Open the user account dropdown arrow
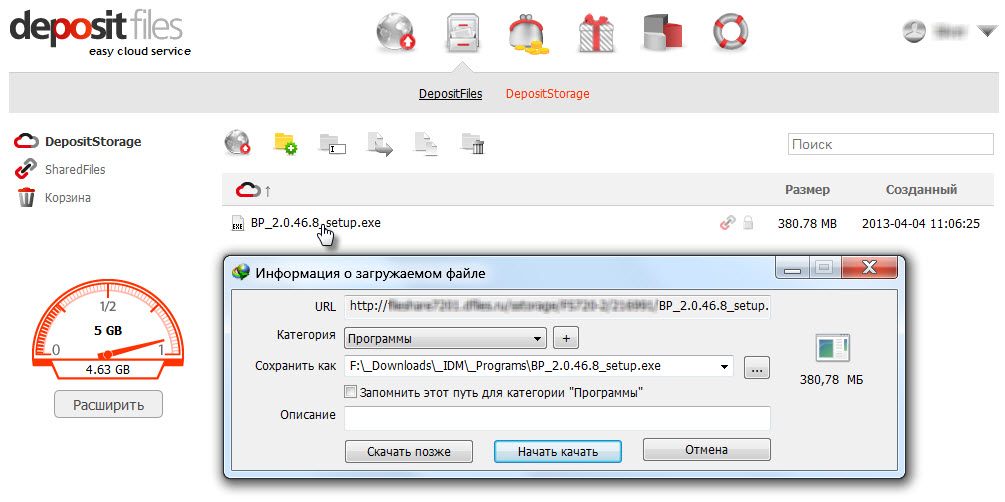Screen dimensions: 1005x502 coord(986,32)
